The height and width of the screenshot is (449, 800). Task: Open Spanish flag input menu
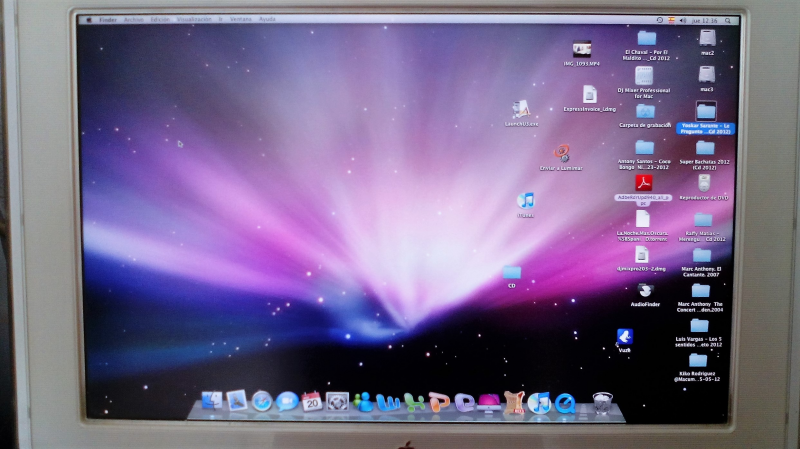coord(671,20)
